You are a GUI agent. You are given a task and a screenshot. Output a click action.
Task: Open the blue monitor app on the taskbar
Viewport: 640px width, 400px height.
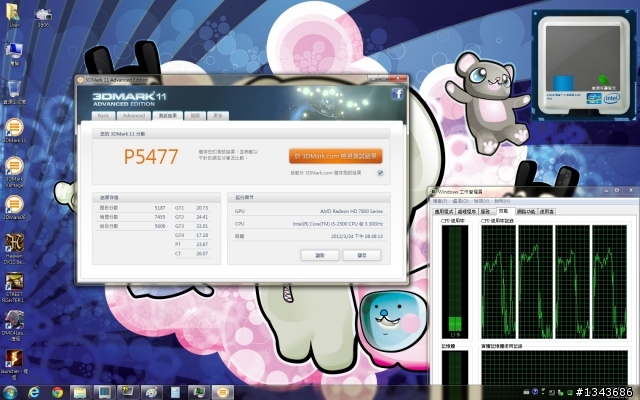point(104,393)
